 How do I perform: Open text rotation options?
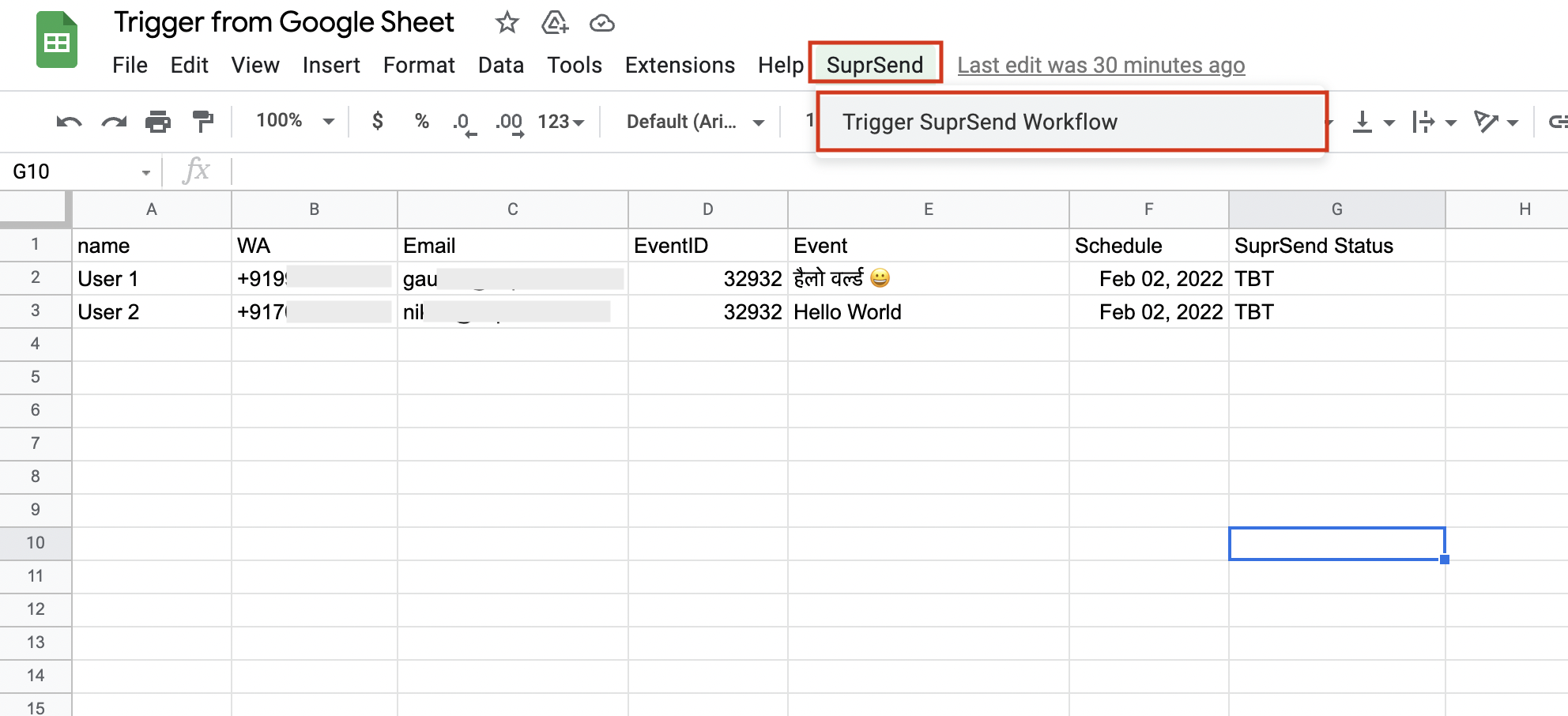tap(1496, 122)
